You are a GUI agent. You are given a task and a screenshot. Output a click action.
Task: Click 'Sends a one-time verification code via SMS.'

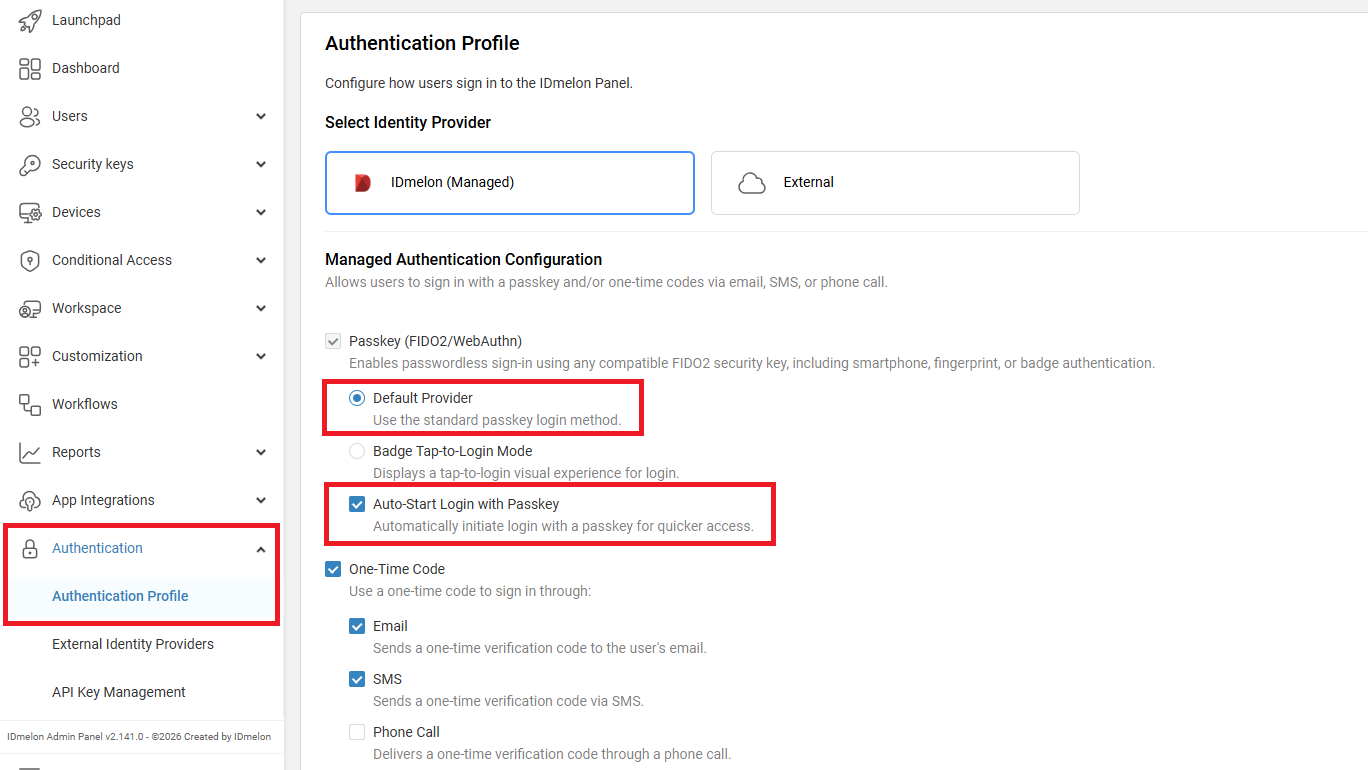508,701
